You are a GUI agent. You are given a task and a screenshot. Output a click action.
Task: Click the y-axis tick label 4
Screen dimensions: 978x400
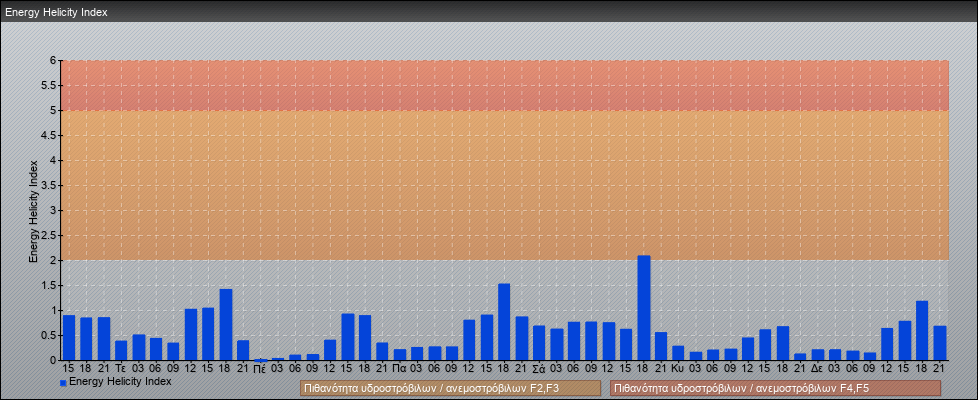point(54,160)
